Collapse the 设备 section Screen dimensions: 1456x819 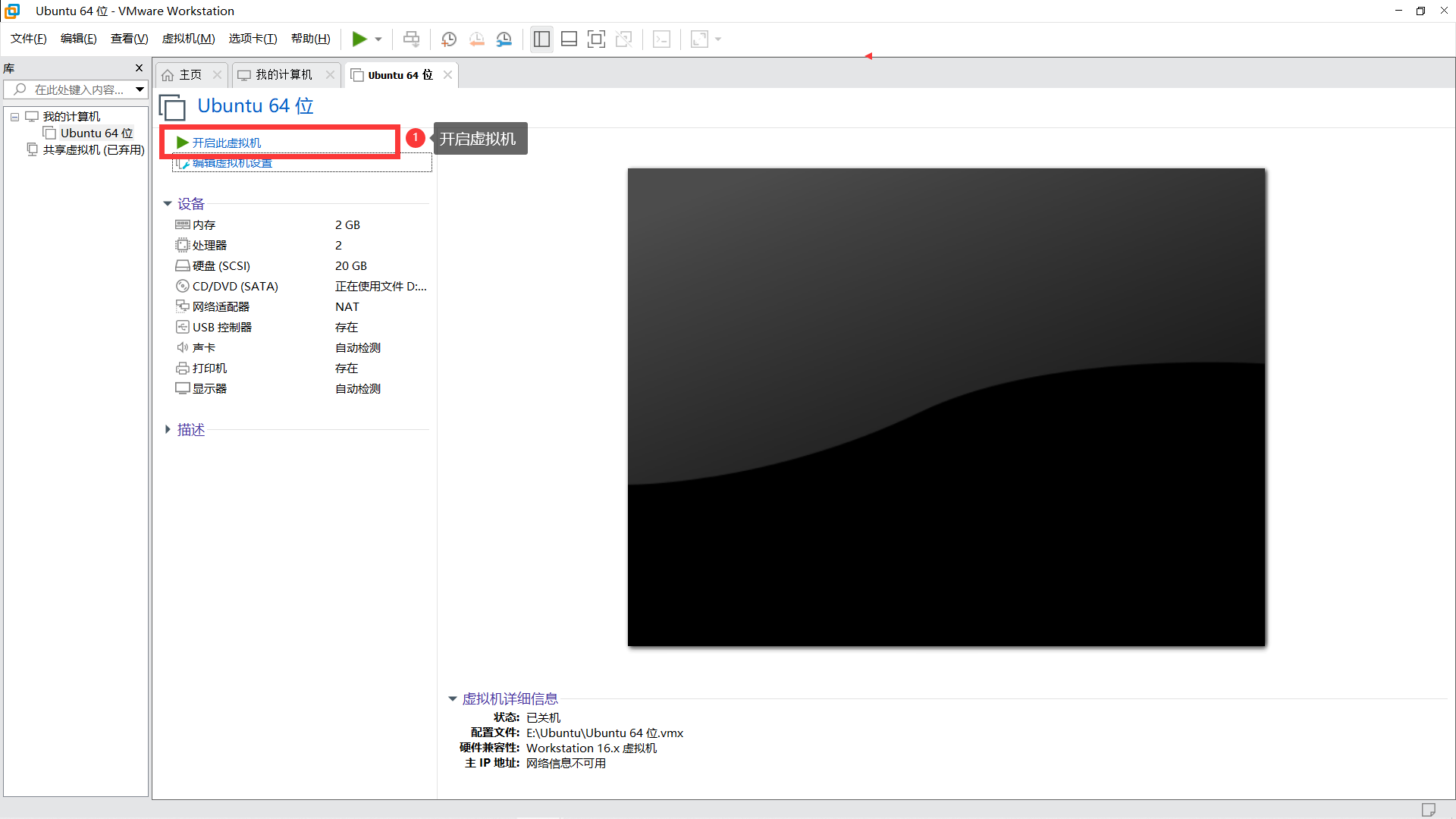pyautogui.click(x=168, y=204)
